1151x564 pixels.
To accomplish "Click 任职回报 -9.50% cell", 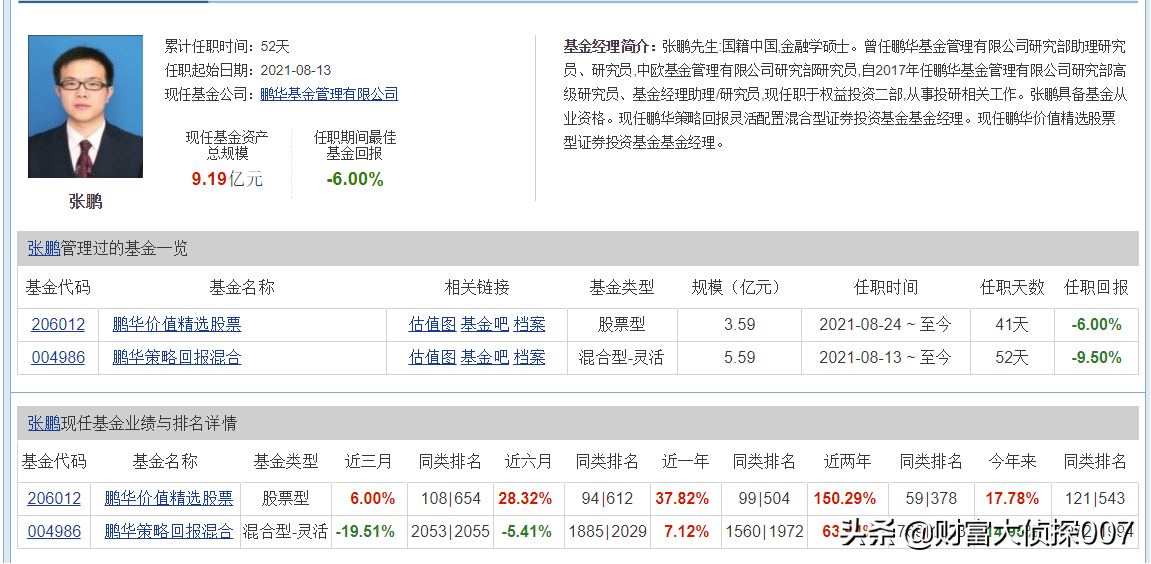I will [1097, 358].
